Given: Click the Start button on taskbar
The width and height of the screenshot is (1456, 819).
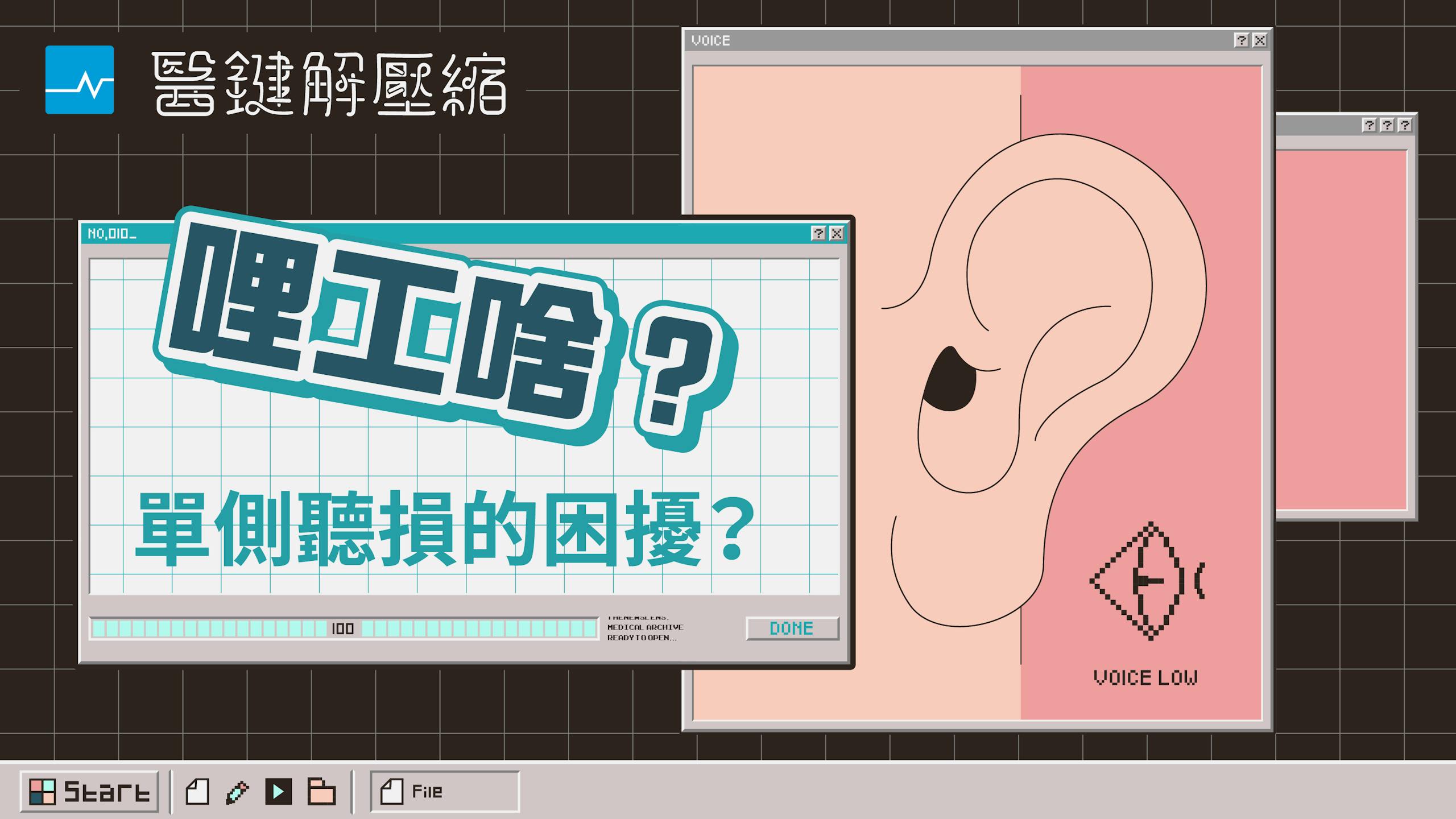Looking at the screenshot, I should pyautogui.click(x=89, y=791).
